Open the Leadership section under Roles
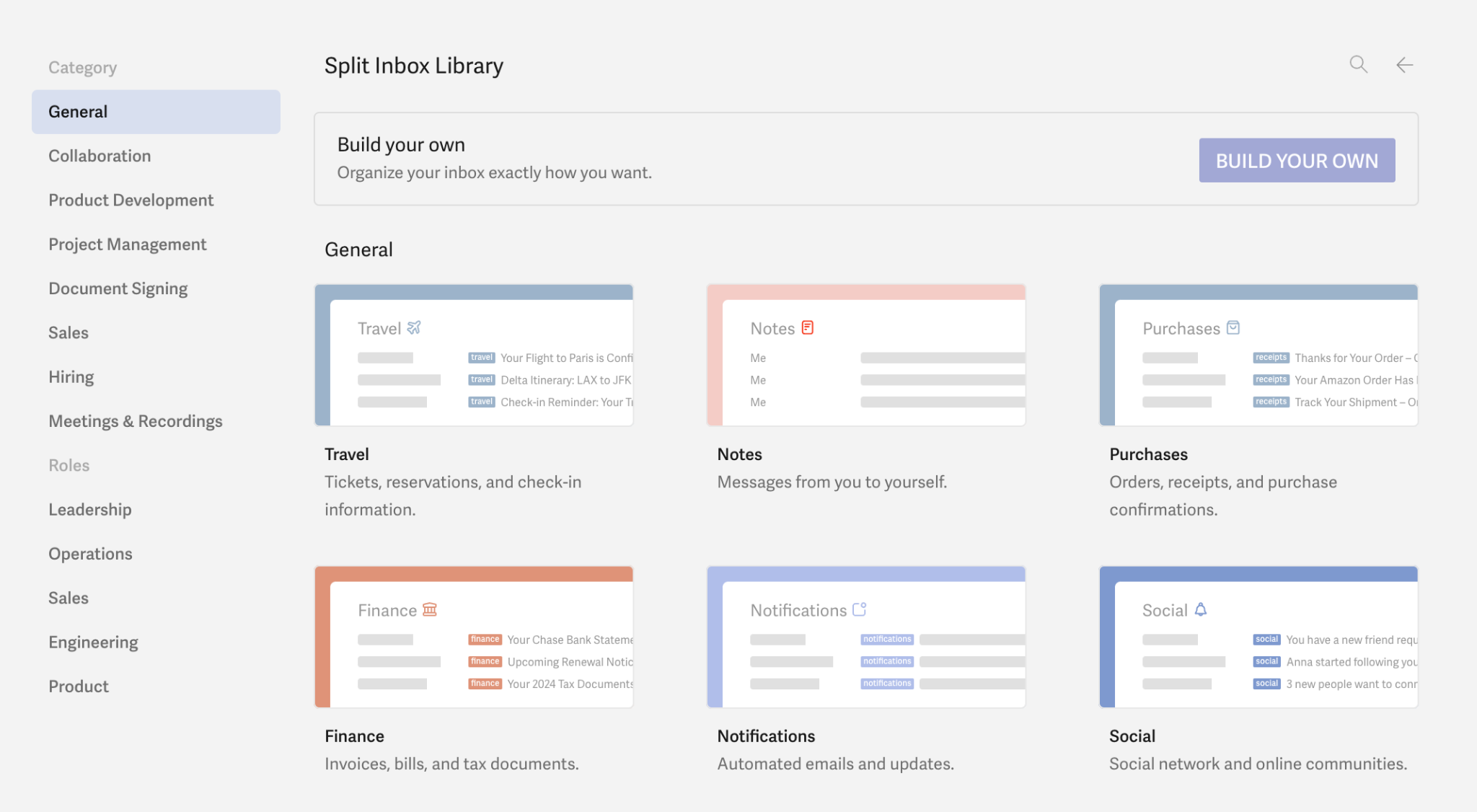 point(90,509)
